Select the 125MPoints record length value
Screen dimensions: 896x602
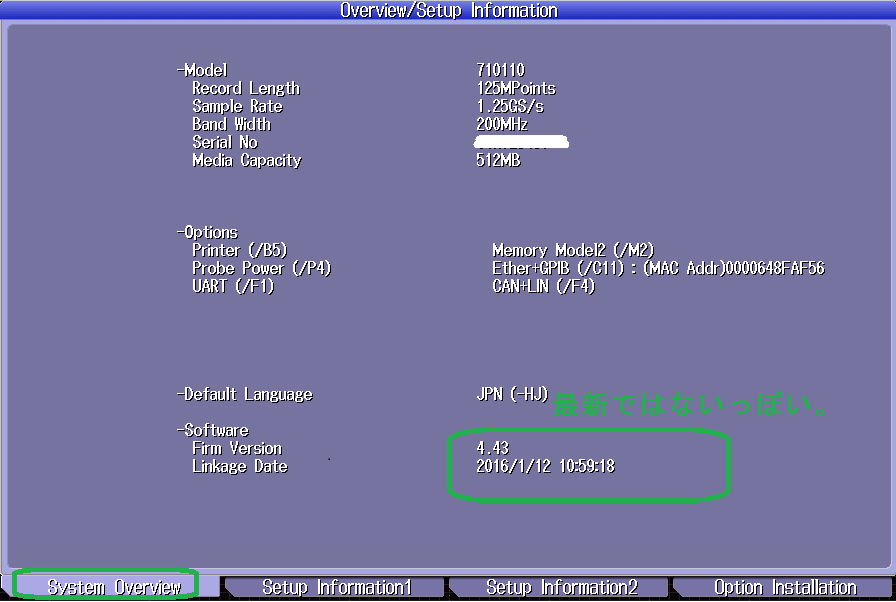(516, 88)
